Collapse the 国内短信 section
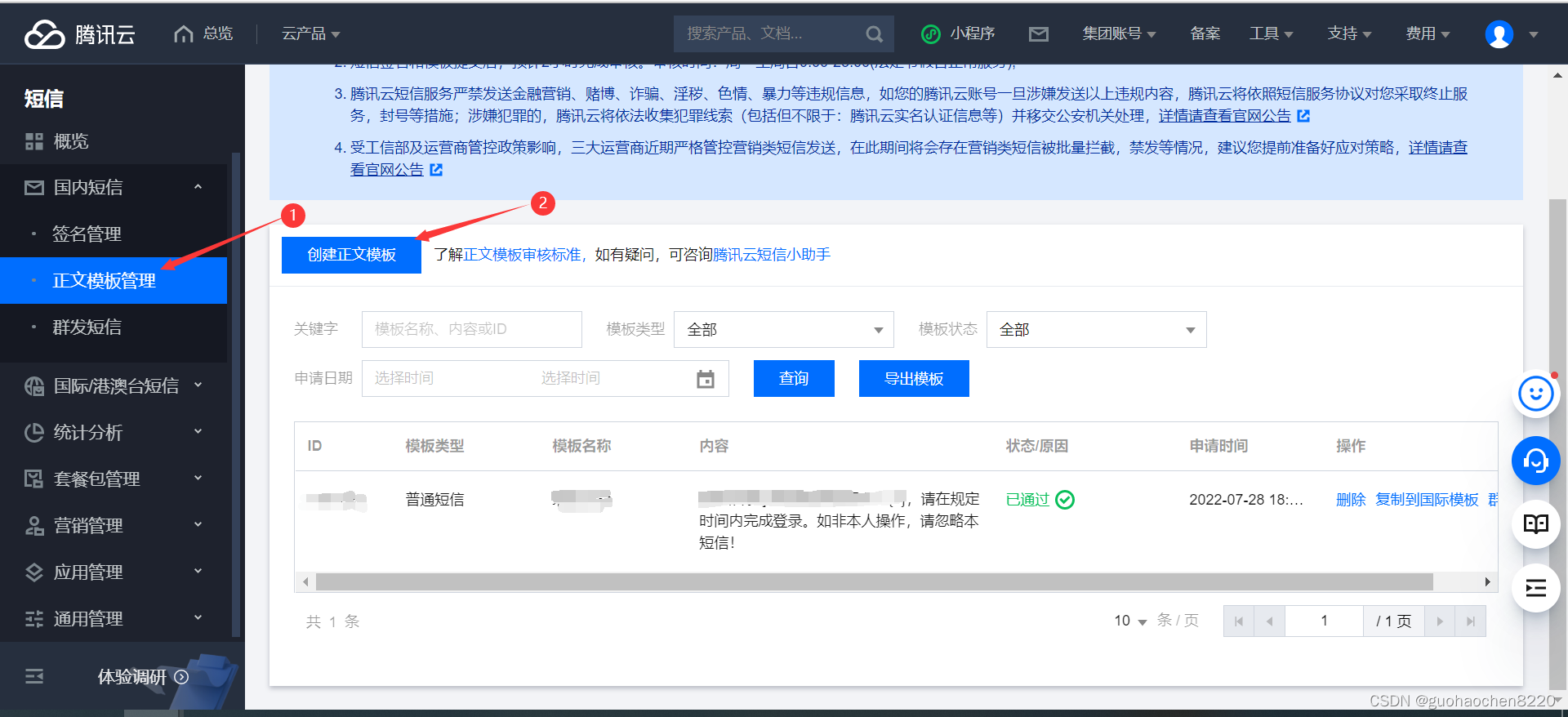 [x=198, y=187]
